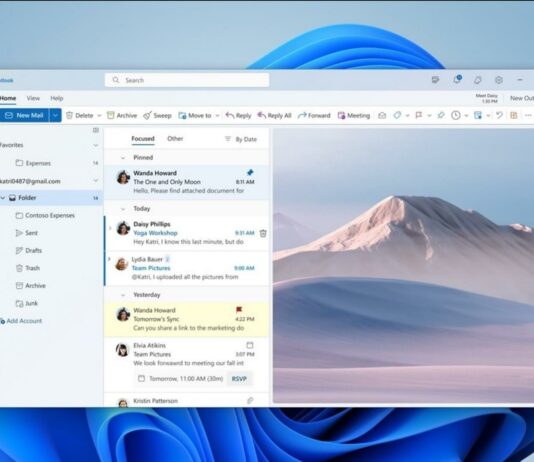This screenshot has height=462, width=534.
Task: Click the Sweep toolbar item
Action: 157,115
